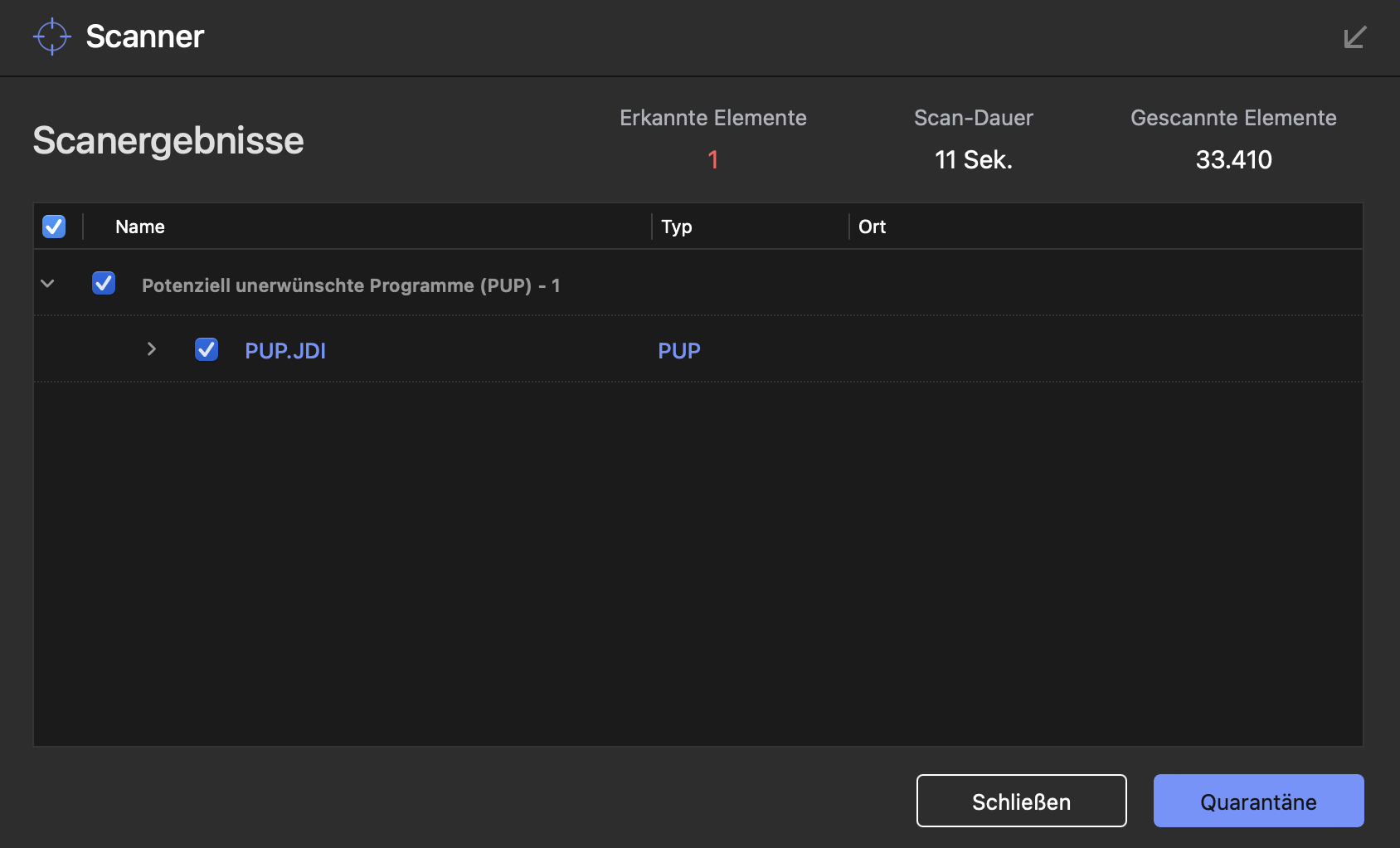Sort by the Name column header
This screenshot has width=1400, height=848.
(140, 227)
